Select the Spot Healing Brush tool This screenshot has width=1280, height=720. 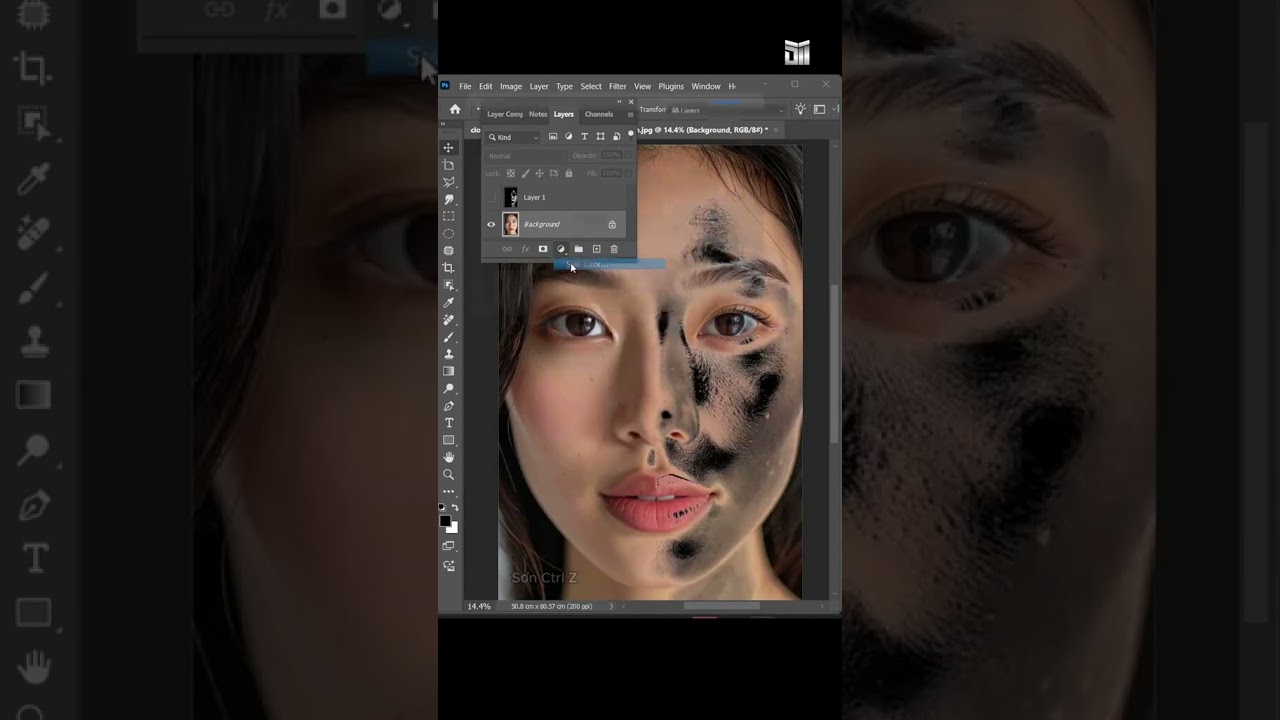[449, 320]
